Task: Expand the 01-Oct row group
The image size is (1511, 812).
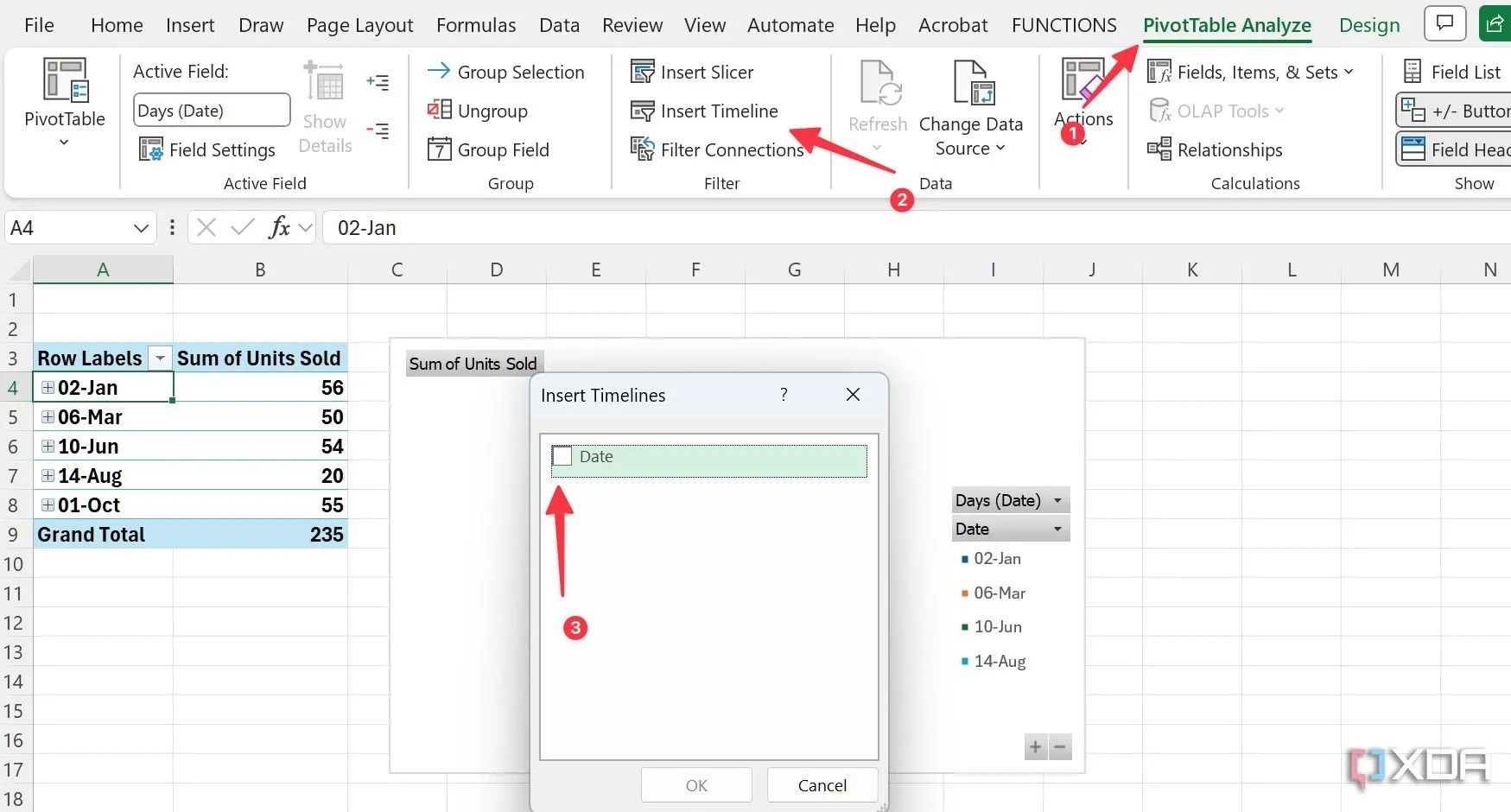Action: click(x=48, y=504)
